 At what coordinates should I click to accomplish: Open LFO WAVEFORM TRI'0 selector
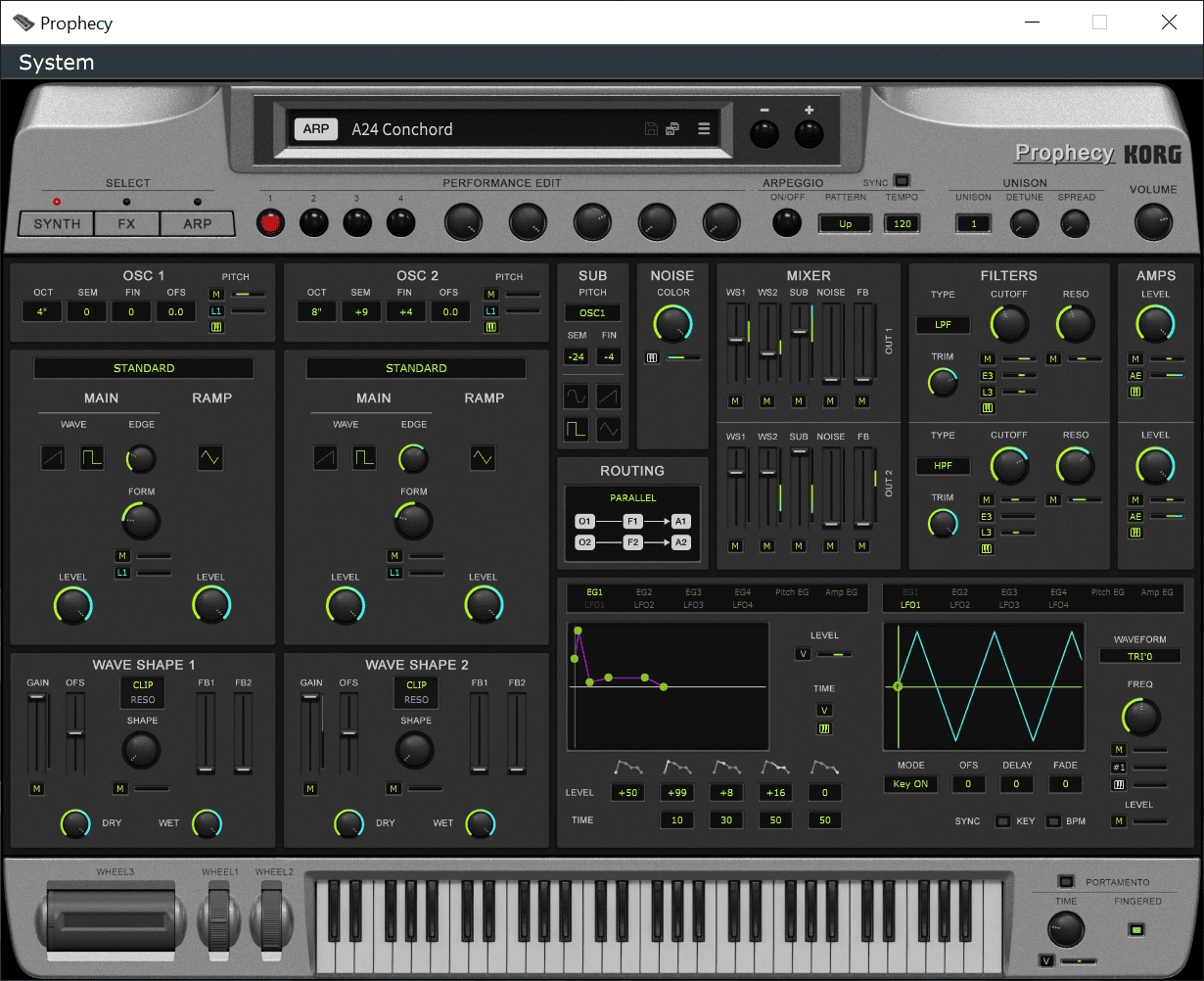[x=1139, y=656]
